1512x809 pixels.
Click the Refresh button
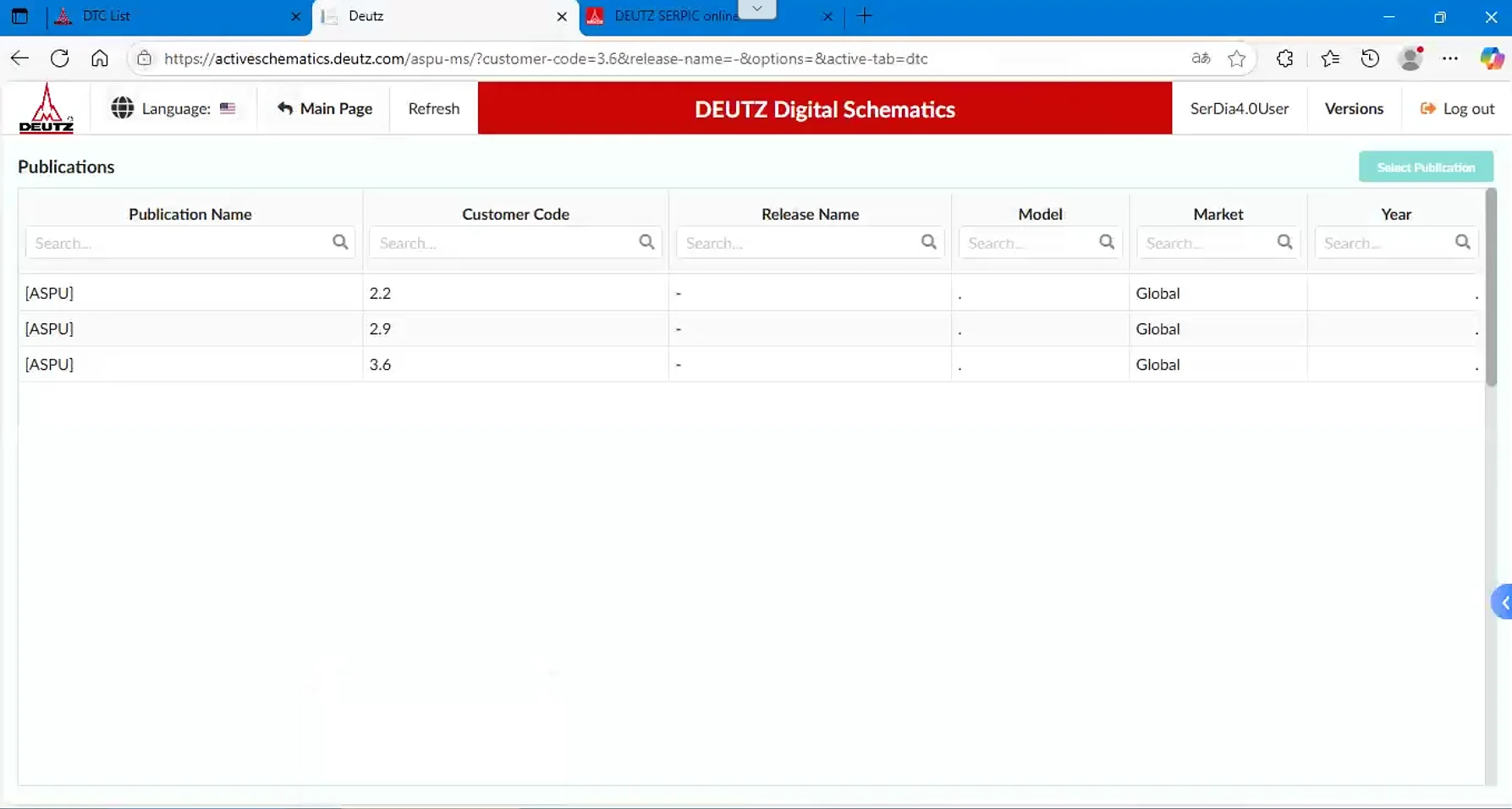(x=434, y=108)
